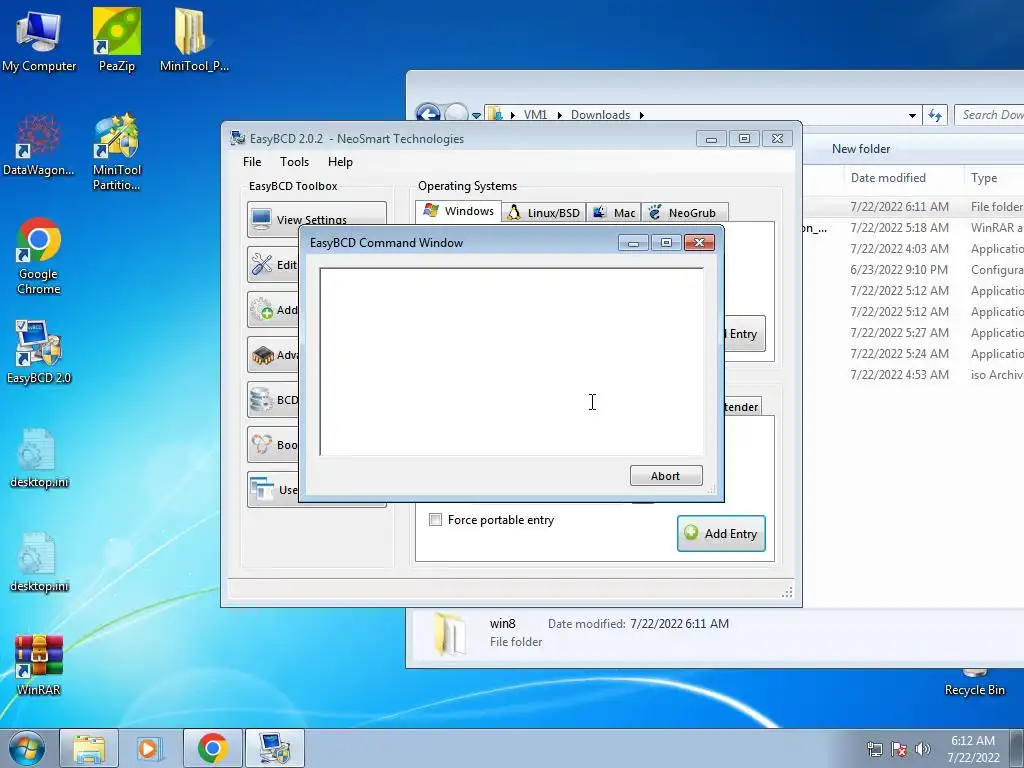Open Action Center flag tray icon

coord(899,749)
